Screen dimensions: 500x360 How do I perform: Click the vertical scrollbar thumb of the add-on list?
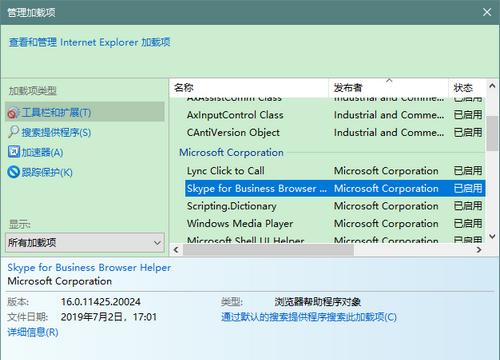492,133
